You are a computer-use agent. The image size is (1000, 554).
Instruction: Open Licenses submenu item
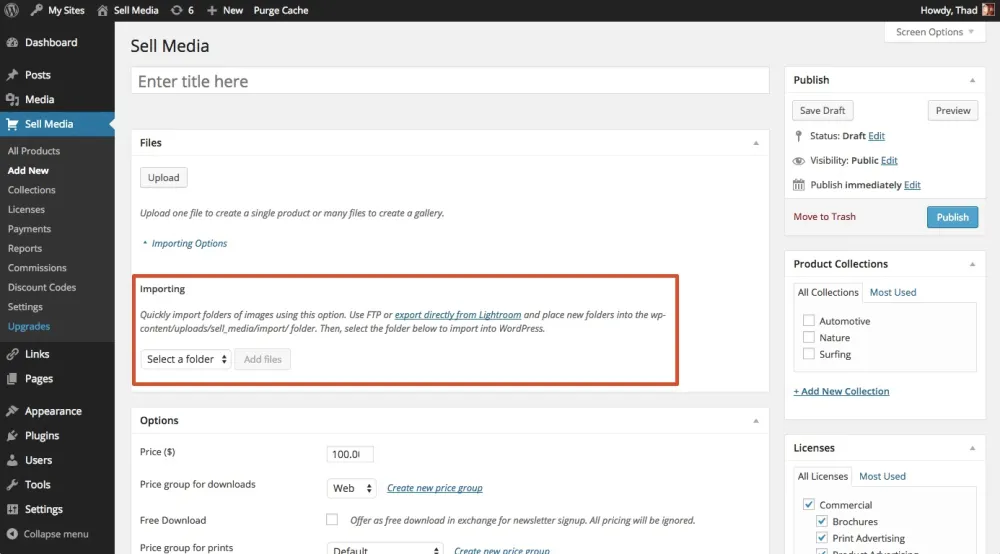[26, 209]
